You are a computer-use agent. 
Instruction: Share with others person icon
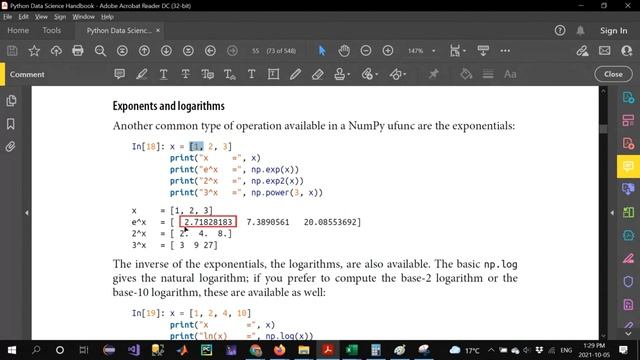click(627, 51)
